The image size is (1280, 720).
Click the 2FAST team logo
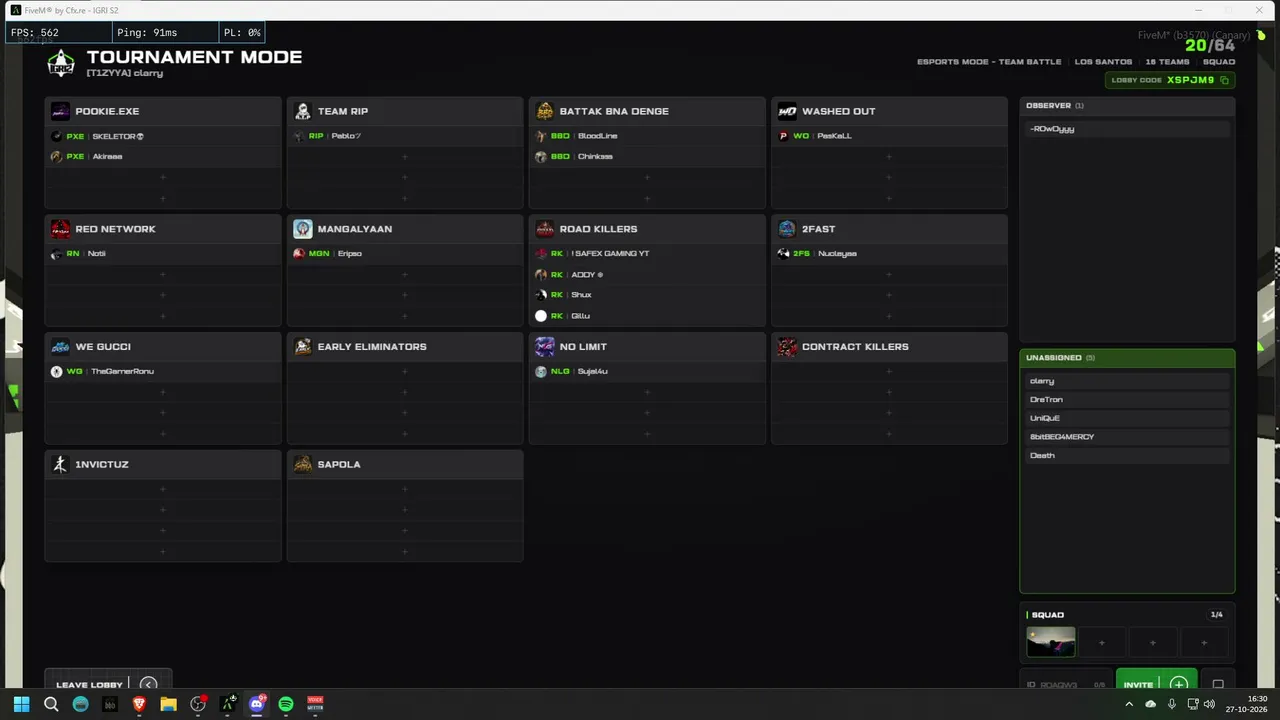pos(787,229)
